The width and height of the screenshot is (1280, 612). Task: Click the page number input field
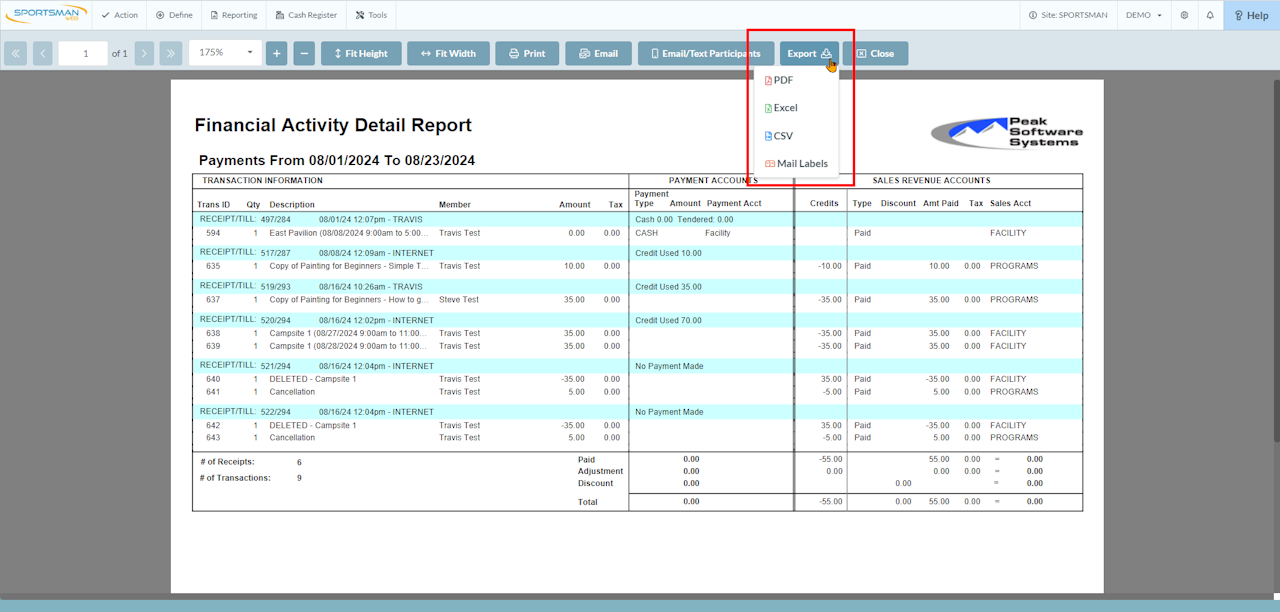point(83,53)
